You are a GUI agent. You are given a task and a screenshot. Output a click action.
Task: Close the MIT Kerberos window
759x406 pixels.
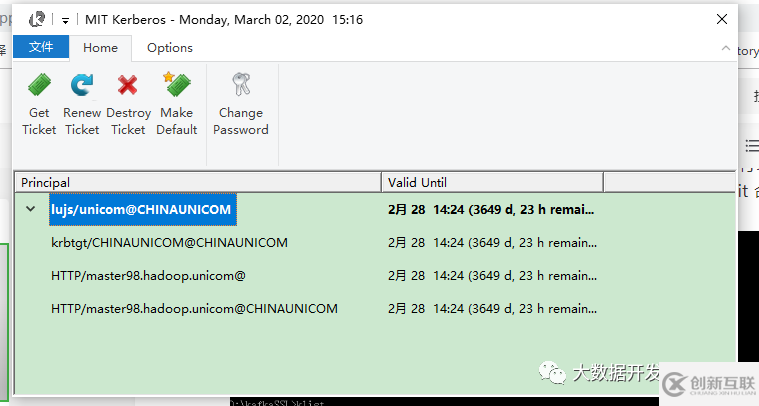(722, 19)
